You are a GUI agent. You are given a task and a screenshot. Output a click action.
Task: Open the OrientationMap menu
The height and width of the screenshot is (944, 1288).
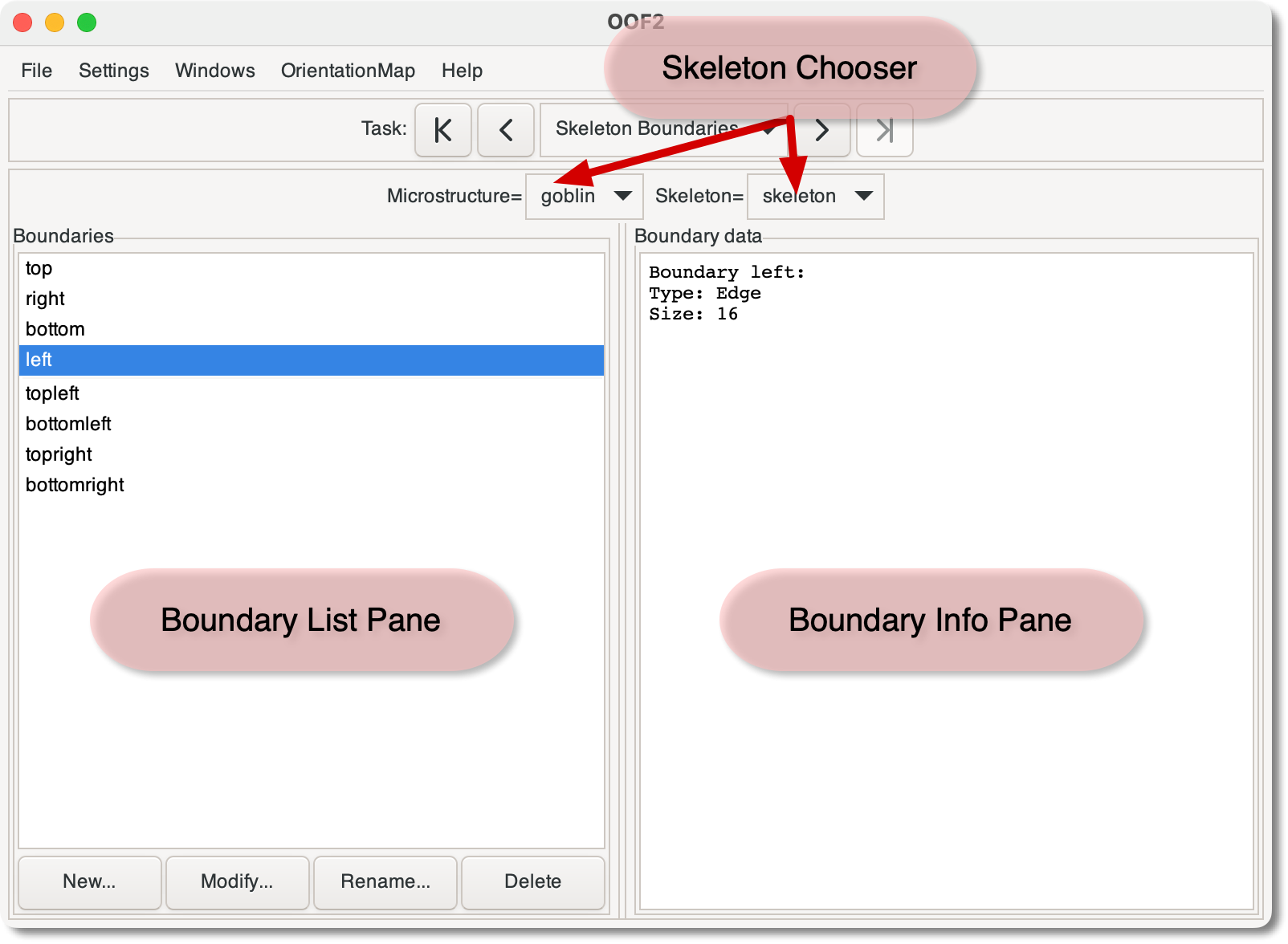pos(348,71)
